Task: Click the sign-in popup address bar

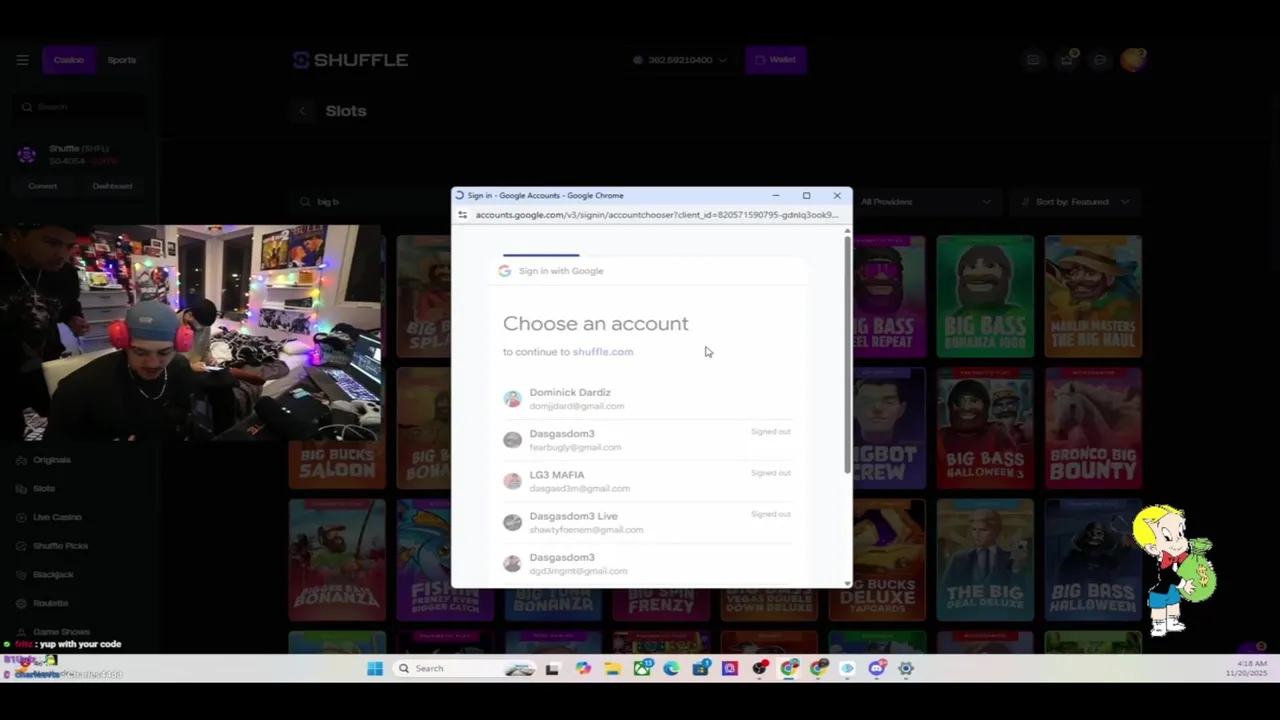Action: pyautogui.click(x=656, y=215)
